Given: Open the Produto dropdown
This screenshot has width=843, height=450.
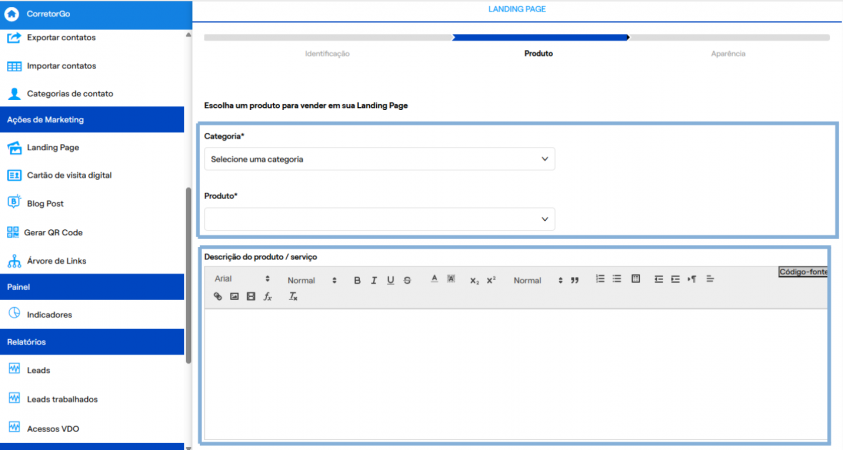Looking at the screenshot, I should (x=380, y=219).
